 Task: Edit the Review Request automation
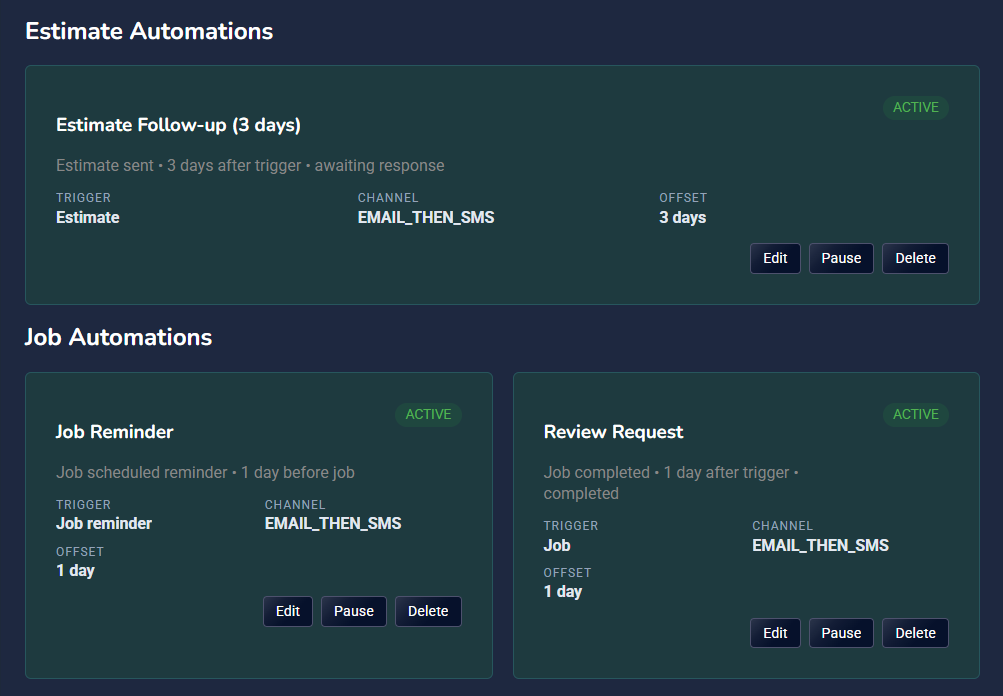coord(775,633)
